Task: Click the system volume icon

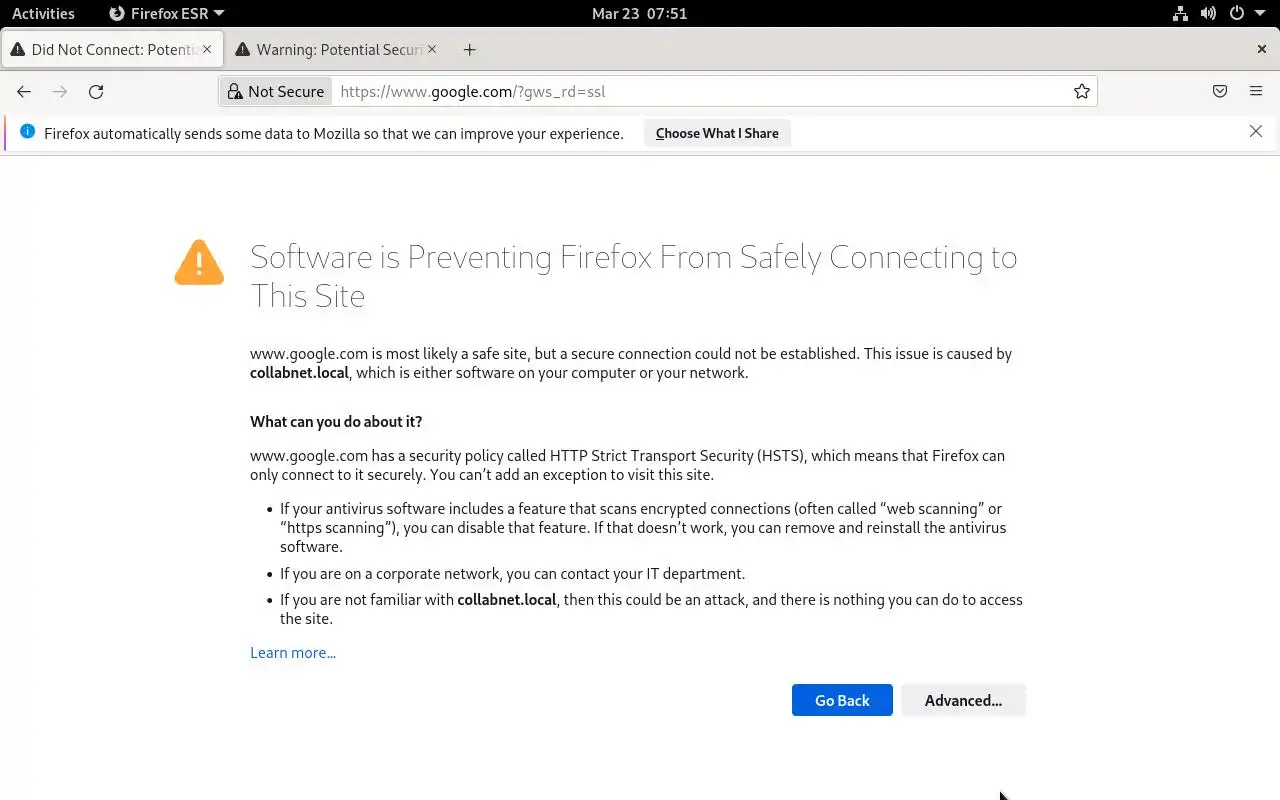Action: pos(1208,14)
